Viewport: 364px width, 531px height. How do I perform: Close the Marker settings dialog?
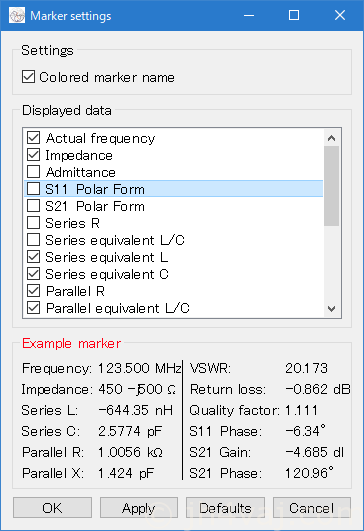[x=340, y=16]
